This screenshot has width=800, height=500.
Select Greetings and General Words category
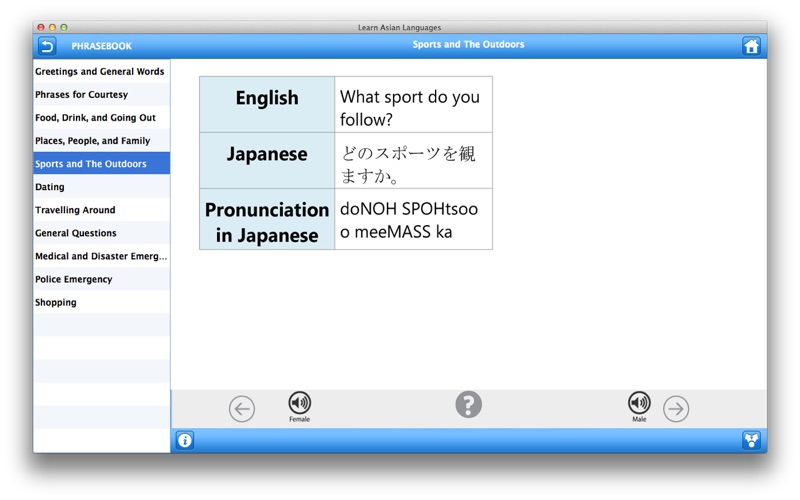pyautogui.click(x=102, y=71)
